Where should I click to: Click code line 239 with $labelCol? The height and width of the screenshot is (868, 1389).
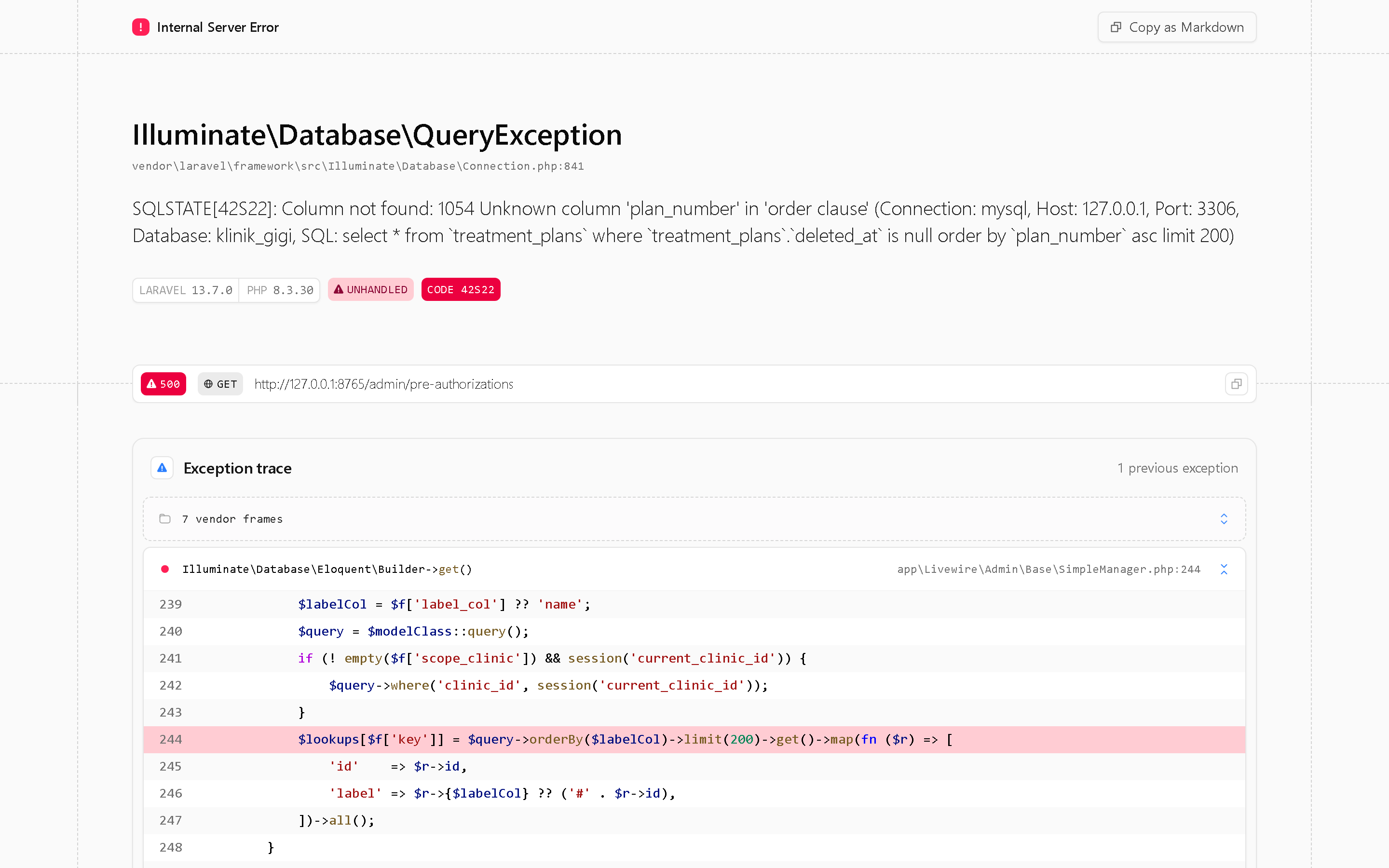tap(694, 605)
